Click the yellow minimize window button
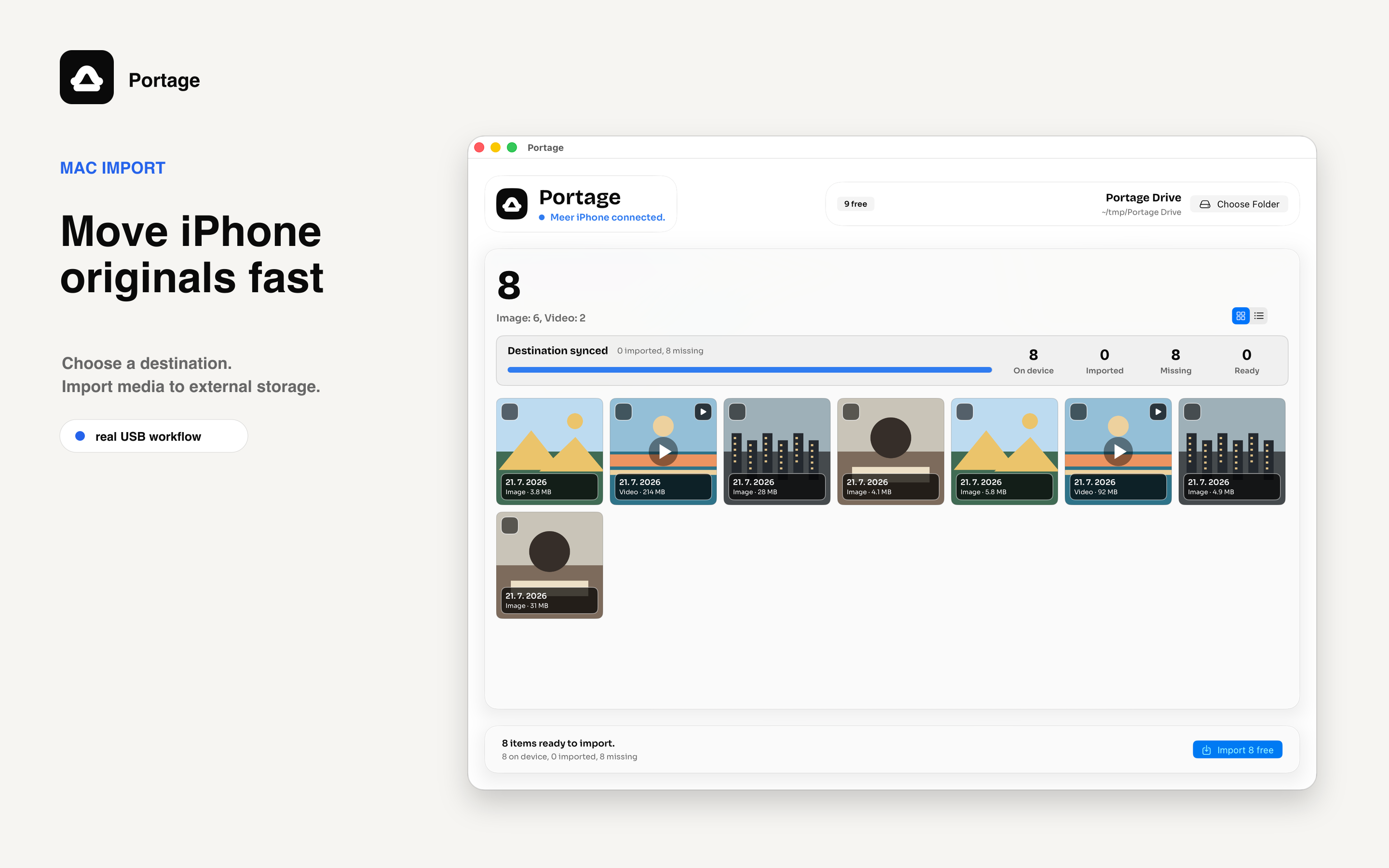The image size is (1389, 868). (495, 148)
